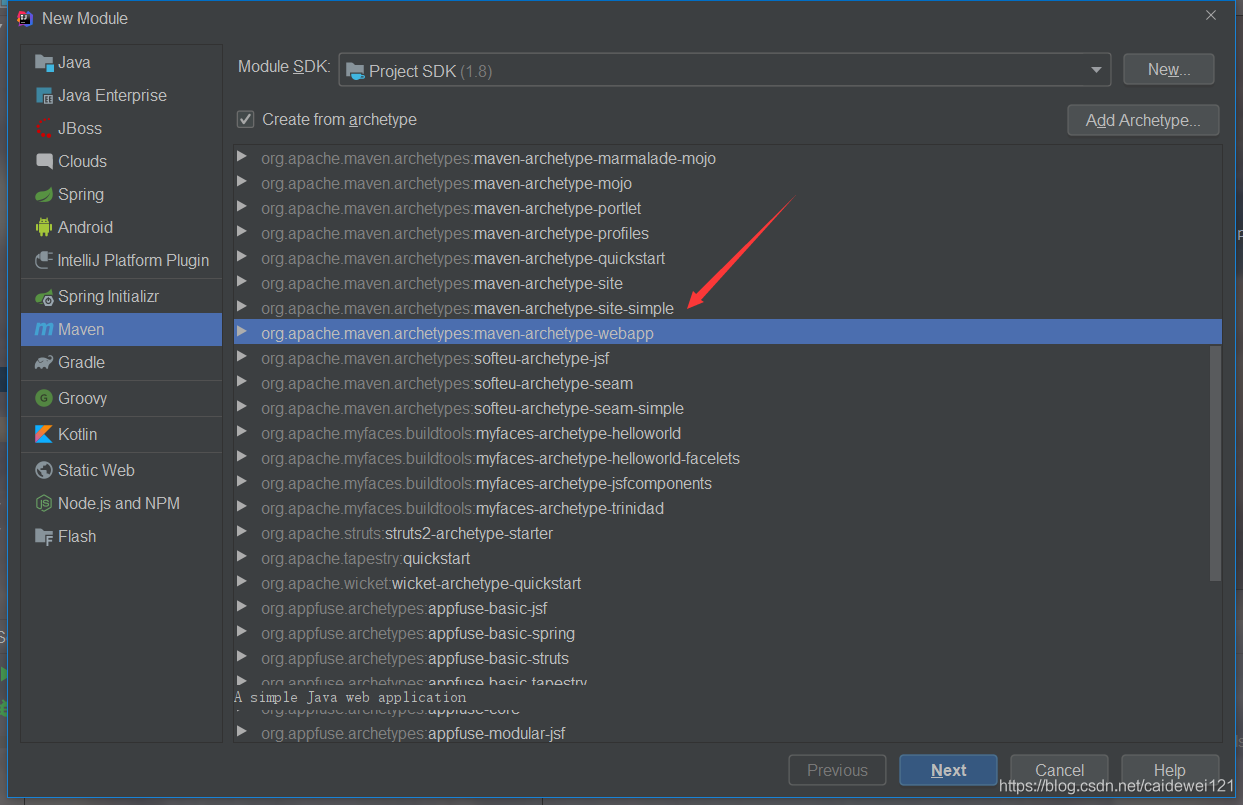Click the Java module type icon
This screenshot has width=1243, height=805.
pyautogui.click(x=44, y=63)
